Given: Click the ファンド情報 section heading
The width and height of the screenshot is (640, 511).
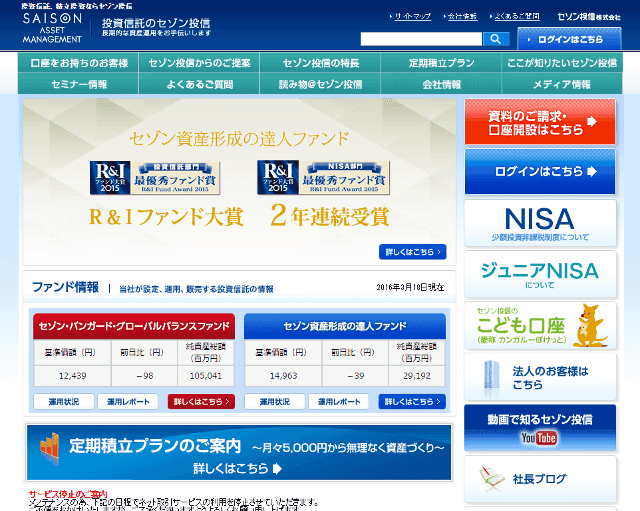Looking at the screenshot, I should [x=65, y=287].
